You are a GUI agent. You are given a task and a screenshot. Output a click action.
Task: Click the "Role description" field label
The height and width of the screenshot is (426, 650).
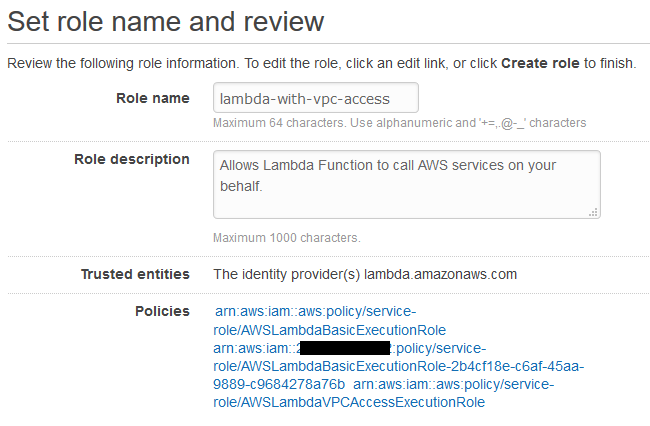tap(132, 159)
